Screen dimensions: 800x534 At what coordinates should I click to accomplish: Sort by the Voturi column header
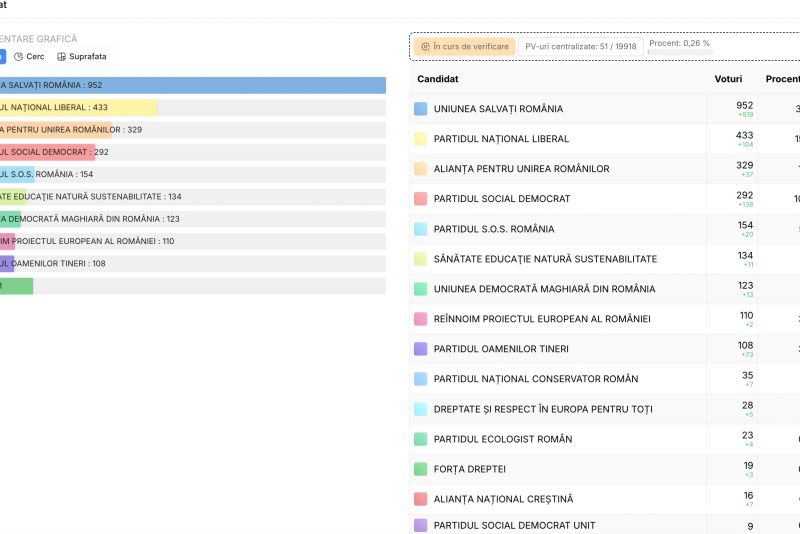tap(728, 79)
